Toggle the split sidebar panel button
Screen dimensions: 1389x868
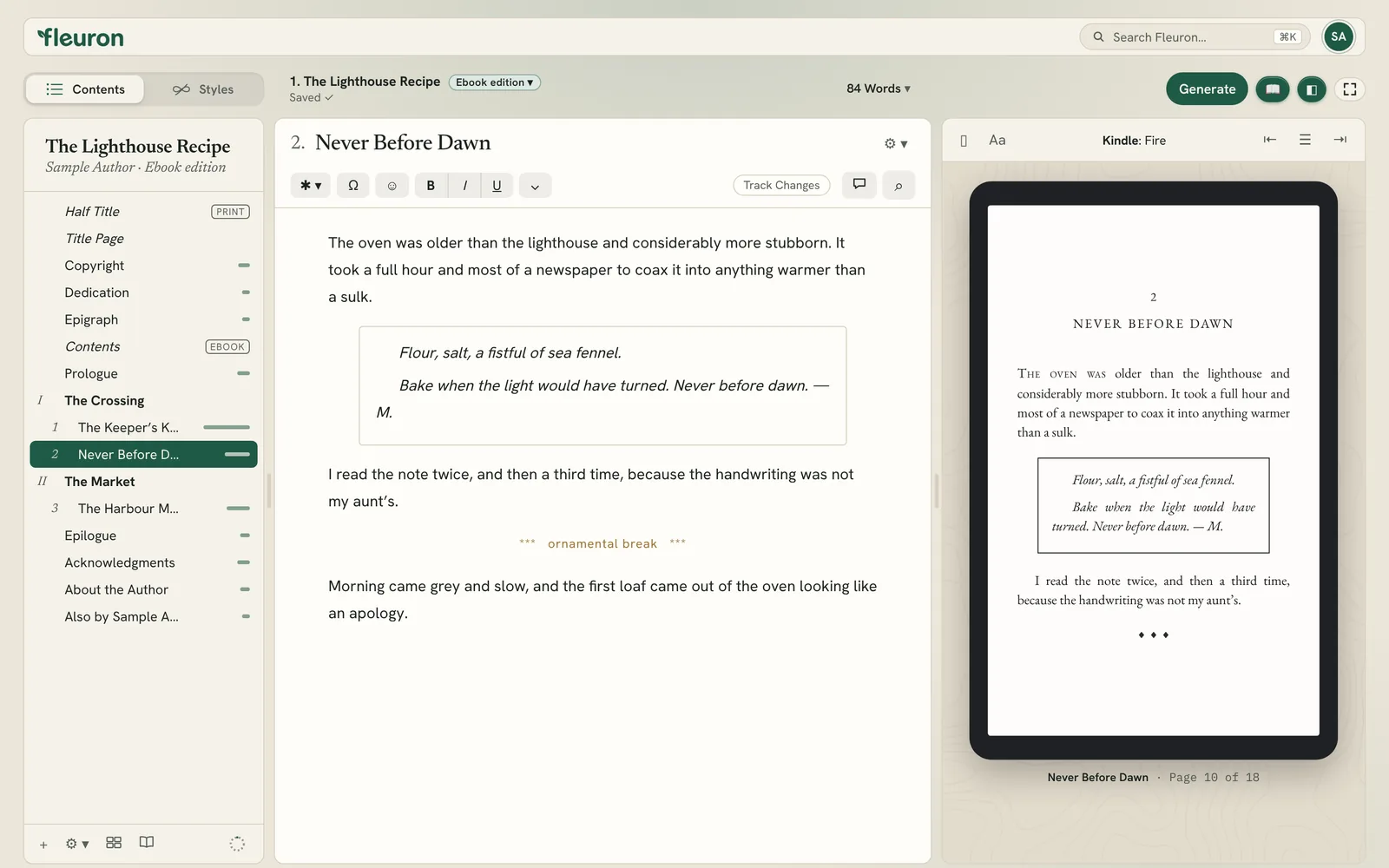(x=1312, y=89)
